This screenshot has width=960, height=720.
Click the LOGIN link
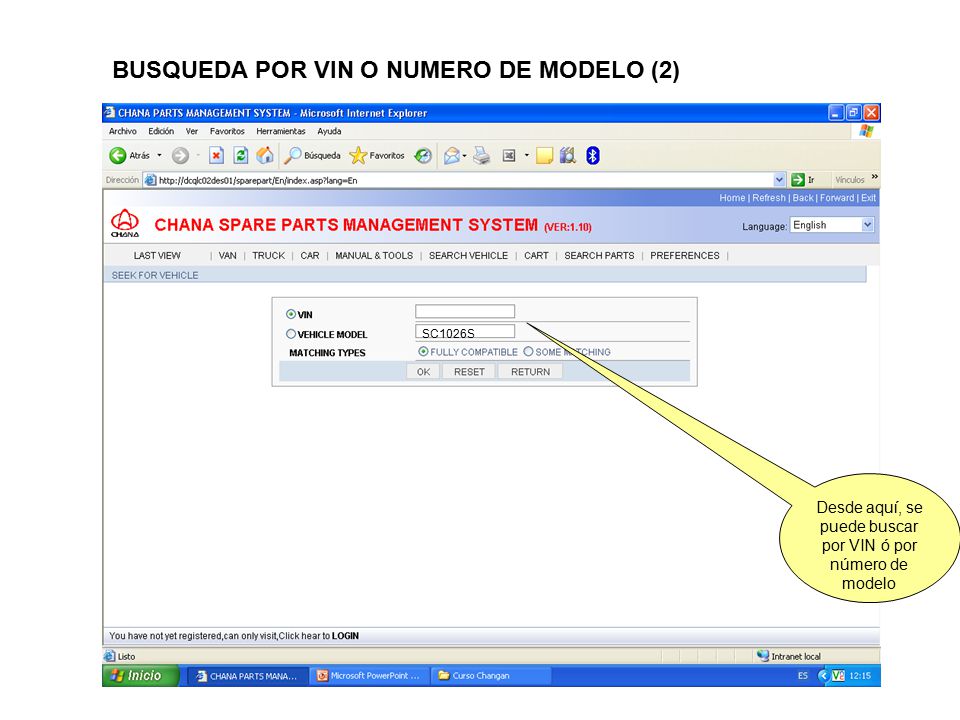pyautogui.click(x=345, y=636)
